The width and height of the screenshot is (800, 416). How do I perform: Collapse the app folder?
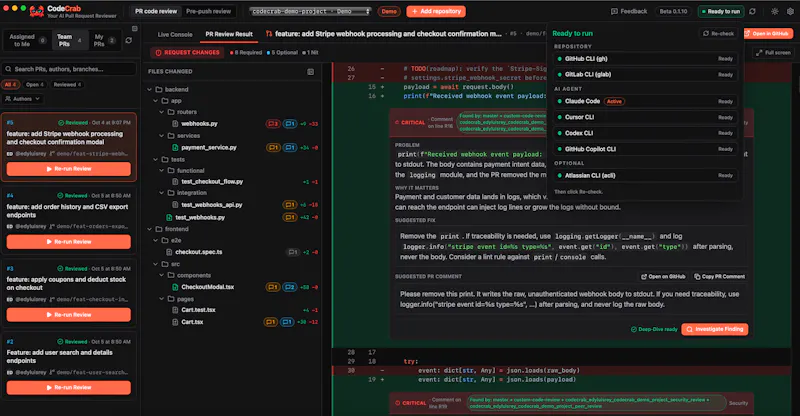pyautogui.click(x=156, y=101)
